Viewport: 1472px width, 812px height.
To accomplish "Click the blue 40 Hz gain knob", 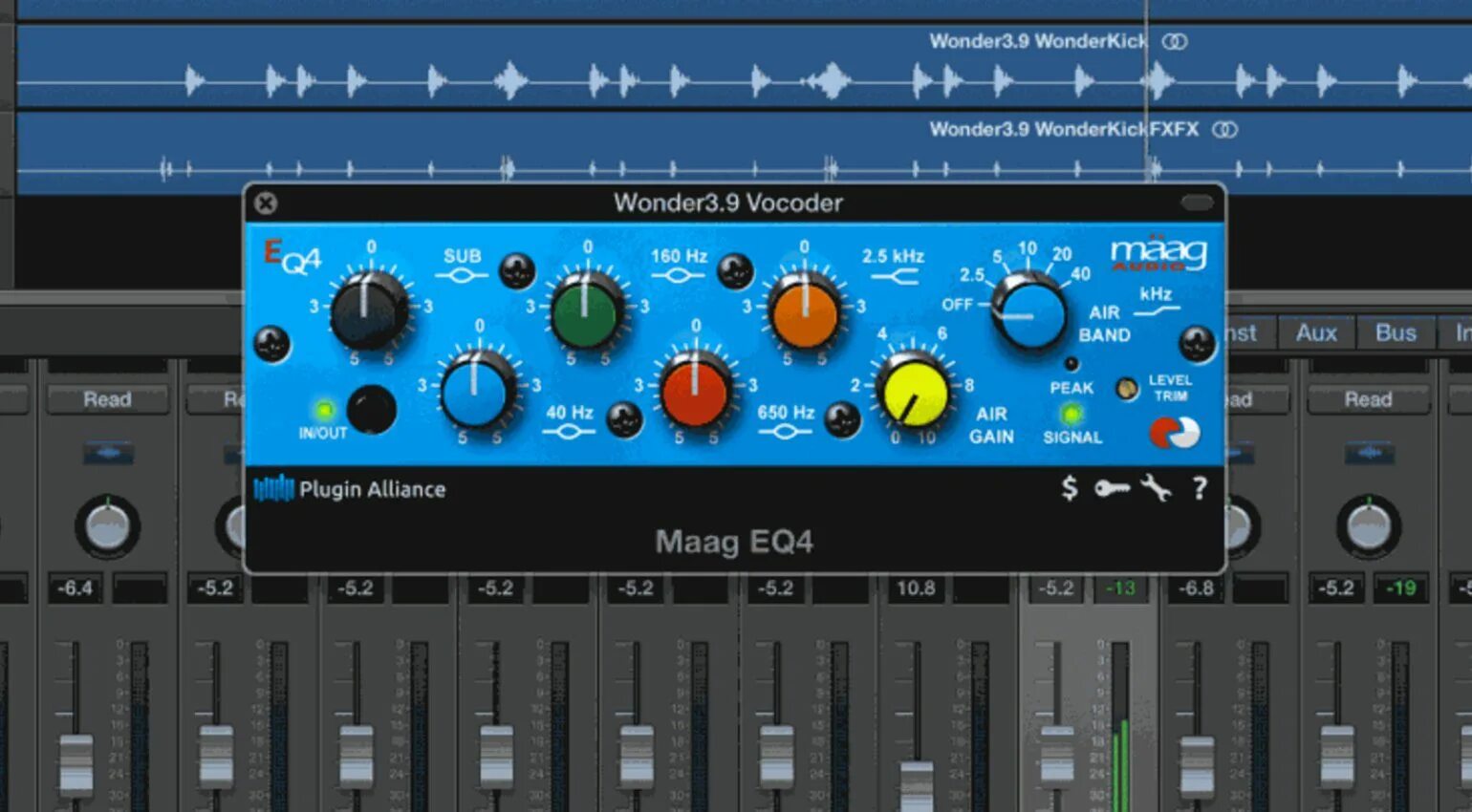I will (476, 390).
